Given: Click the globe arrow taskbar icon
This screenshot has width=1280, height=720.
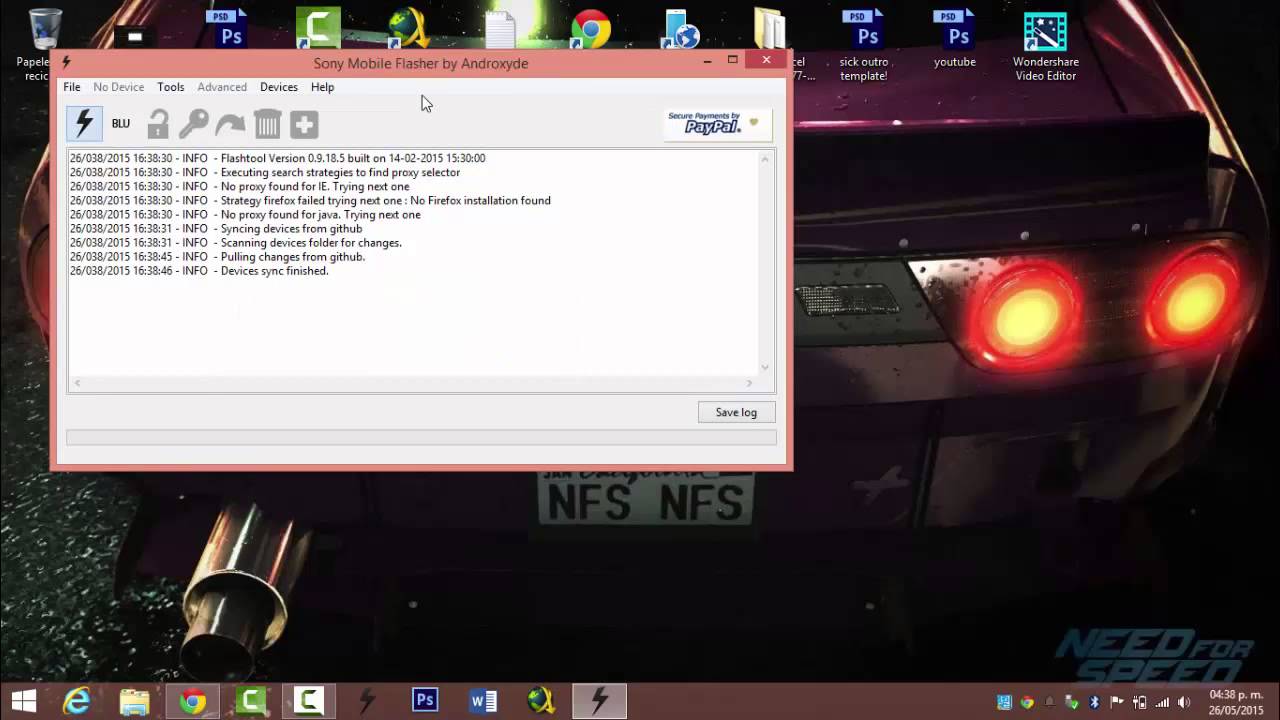Looking at the screenshot, I should click(541, 701).
